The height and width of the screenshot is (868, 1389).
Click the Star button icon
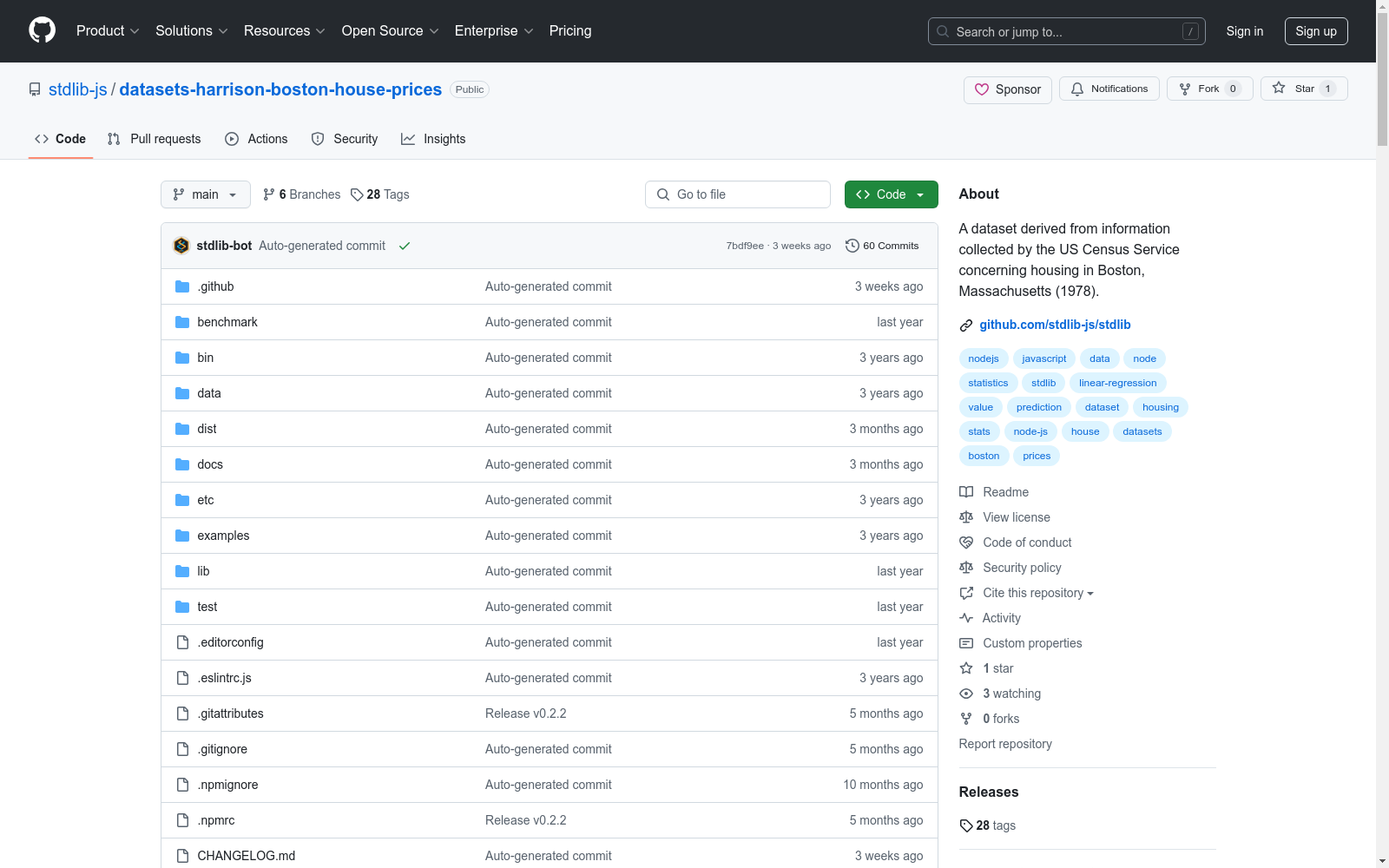pyautogui.click(x=1280, y=89)
